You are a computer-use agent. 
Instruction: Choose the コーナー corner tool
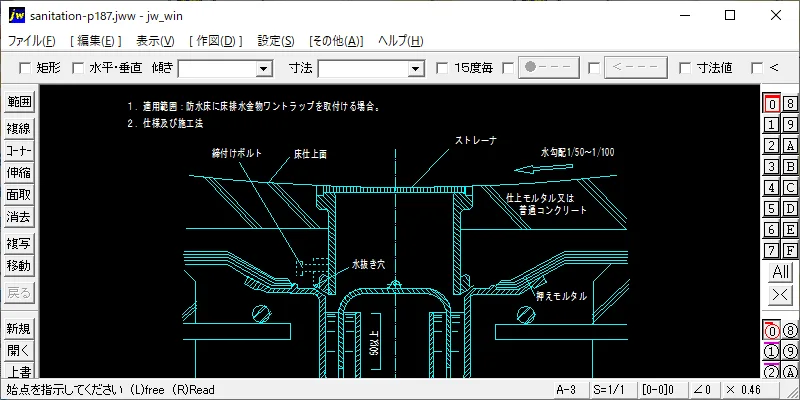(19, 151)
